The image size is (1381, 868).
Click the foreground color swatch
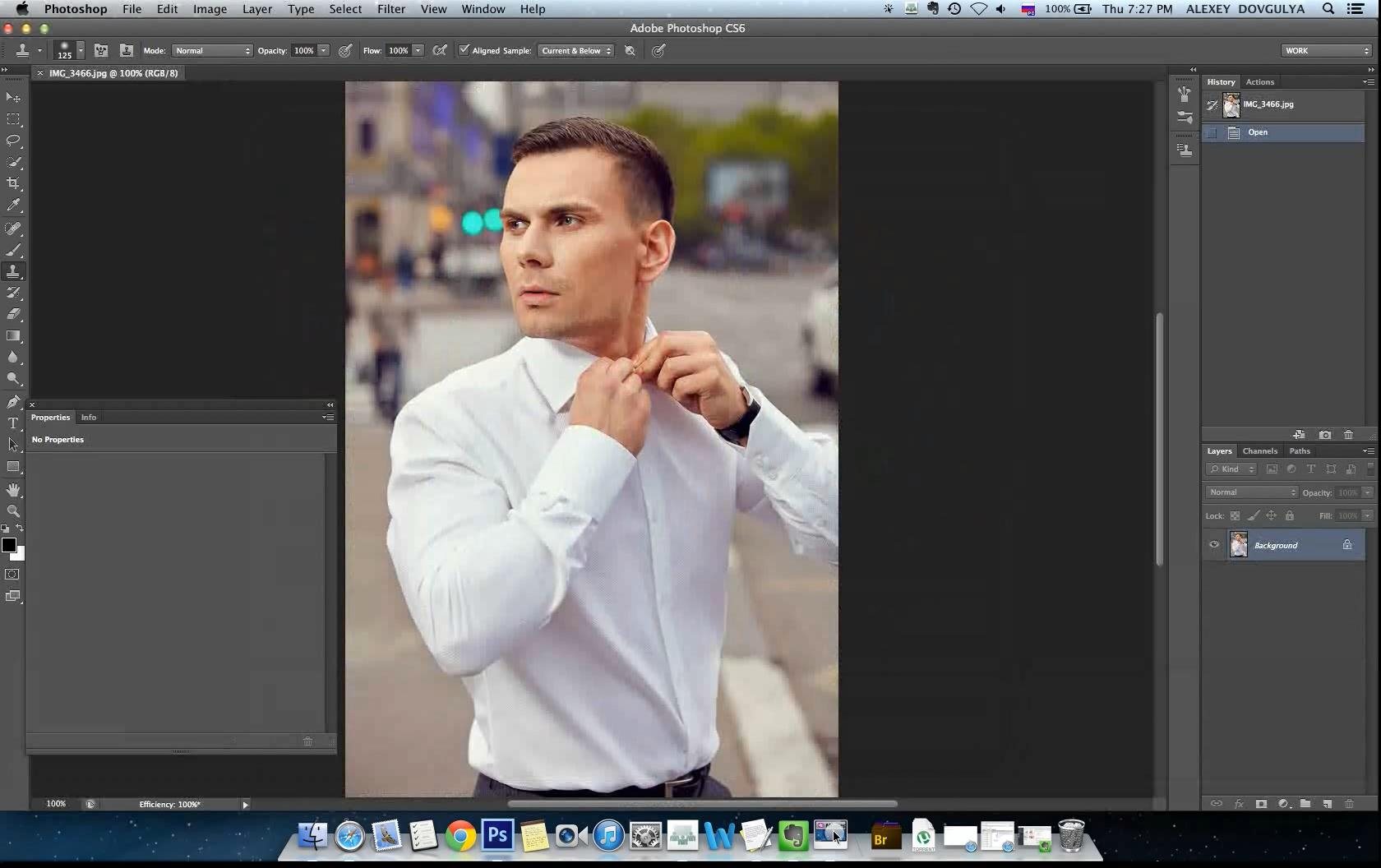[9, 545]
